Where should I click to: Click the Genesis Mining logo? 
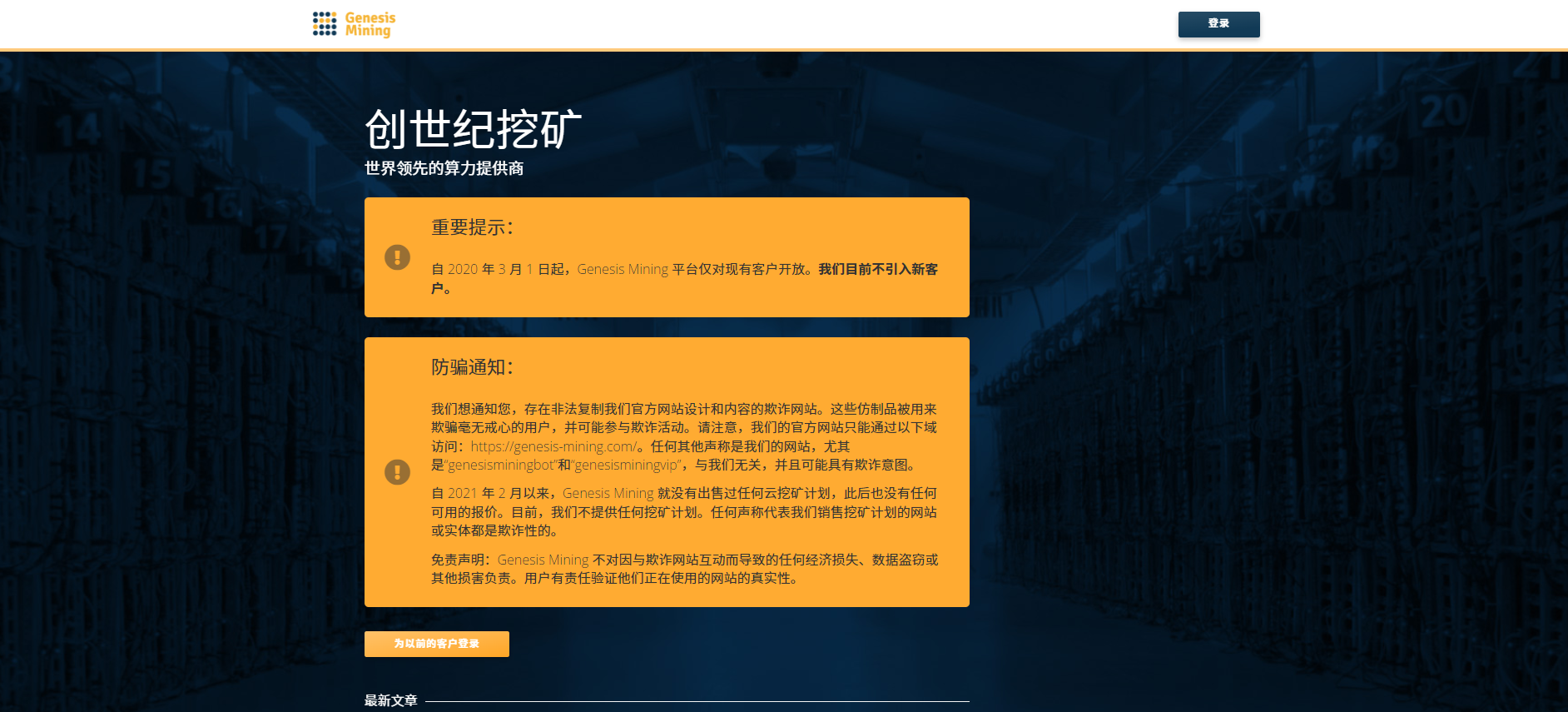pos(354,24)
